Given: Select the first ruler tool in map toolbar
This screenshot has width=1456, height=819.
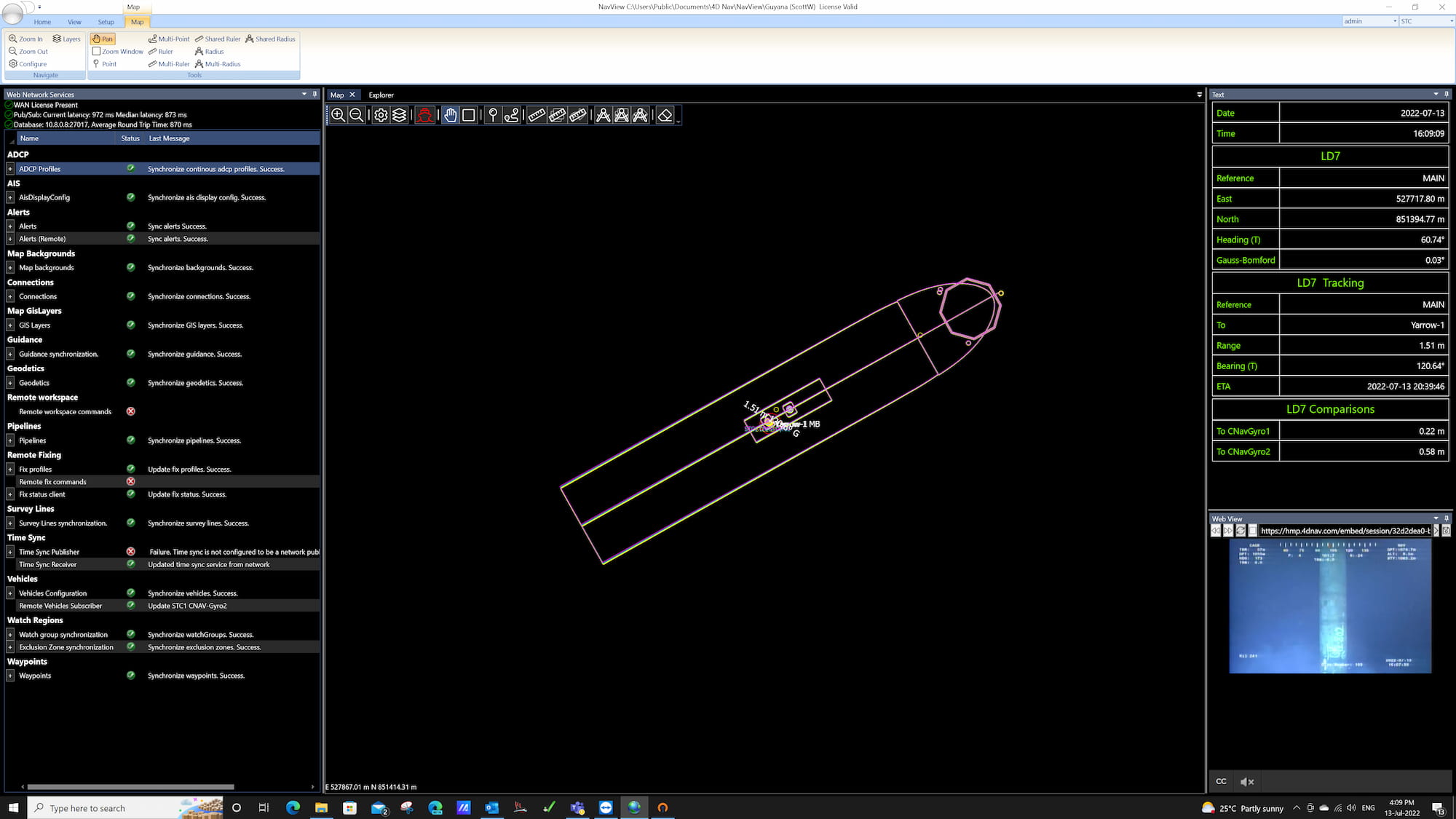Looking at the screenshot, I should click(x=537, y=115).
